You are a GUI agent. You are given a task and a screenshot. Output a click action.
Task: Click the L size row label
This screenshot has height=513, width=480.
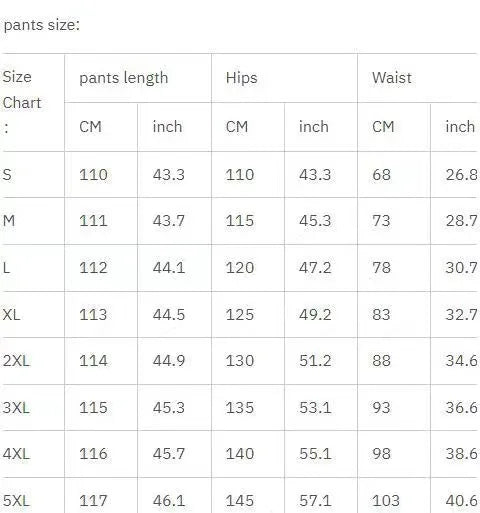click(x=6, y=268)
